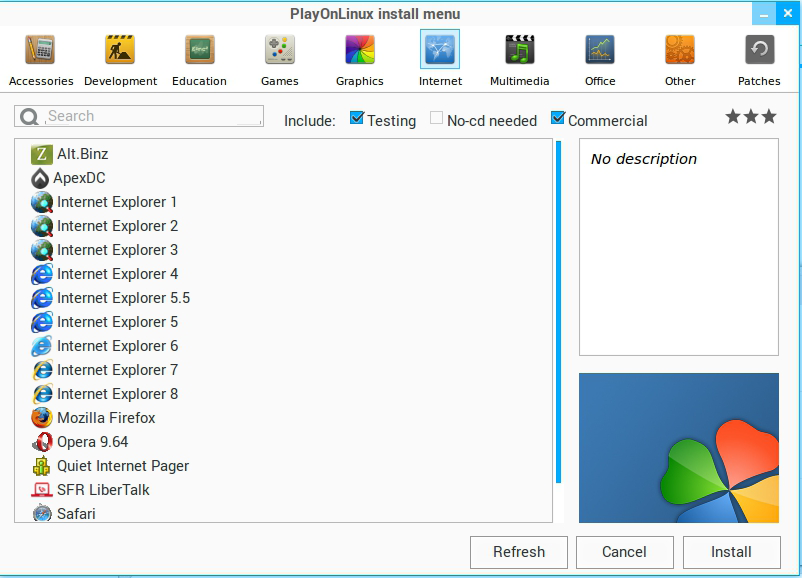Select the Internet Explorer 5 text row

[x=118, y=322]
